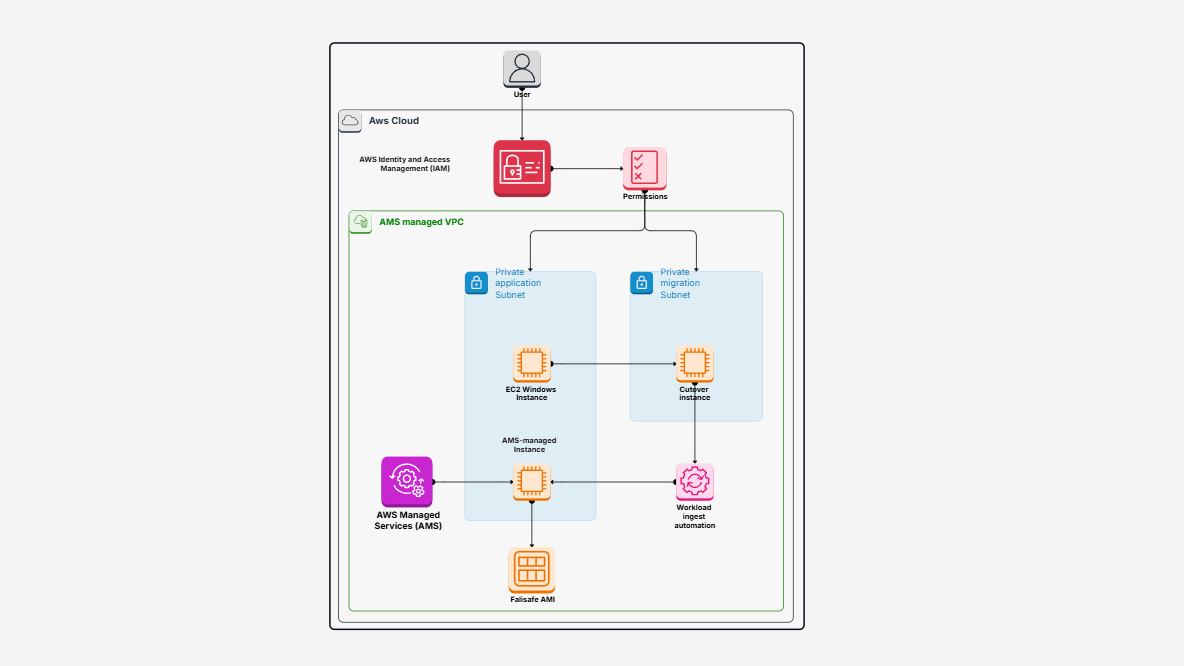1184x666 pixels.
Task: Click the 'Private migration Subnet' label
Action: tap(680, 283)
